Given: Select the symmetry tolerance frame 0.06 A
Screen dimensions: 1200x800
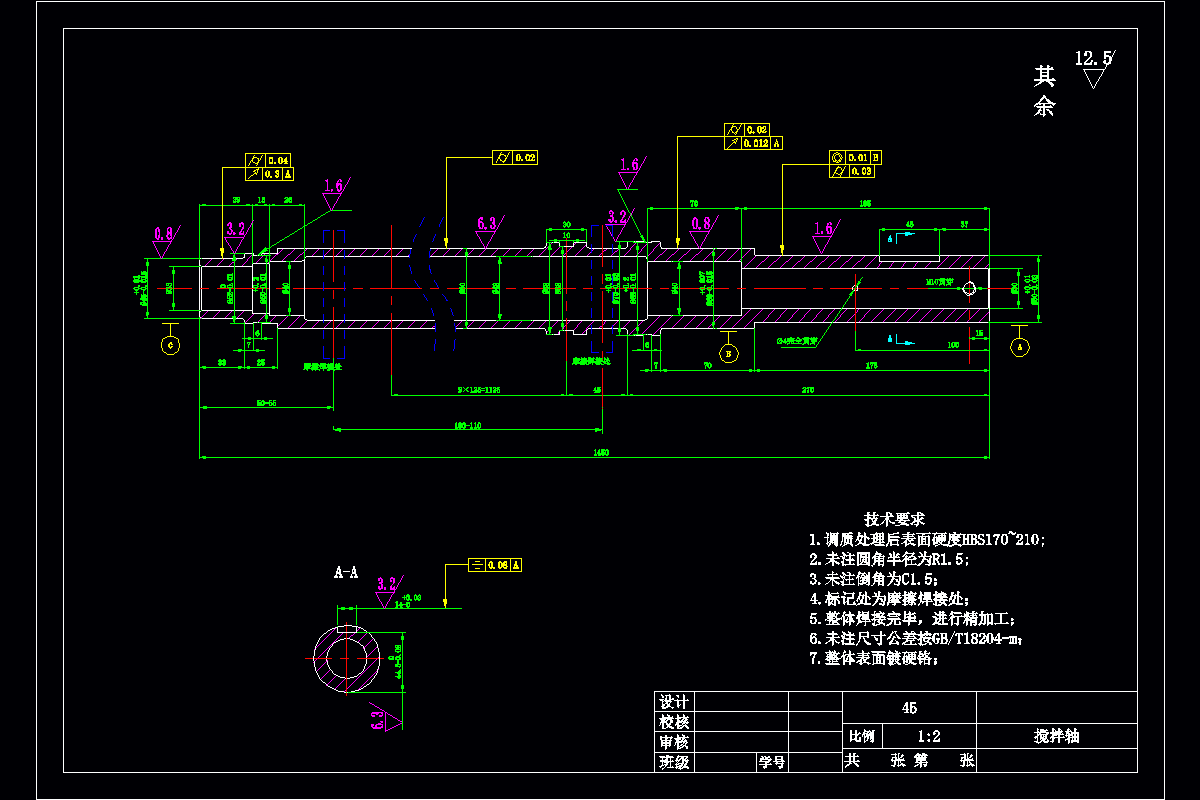Looking at the screenshot, I should click(495, 565).
